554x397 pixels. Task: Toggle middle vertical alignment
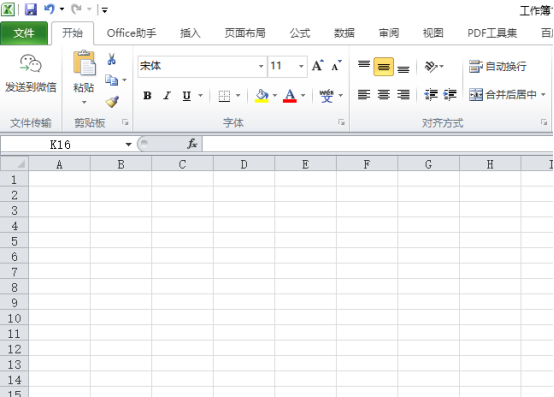tap(383, 66)
